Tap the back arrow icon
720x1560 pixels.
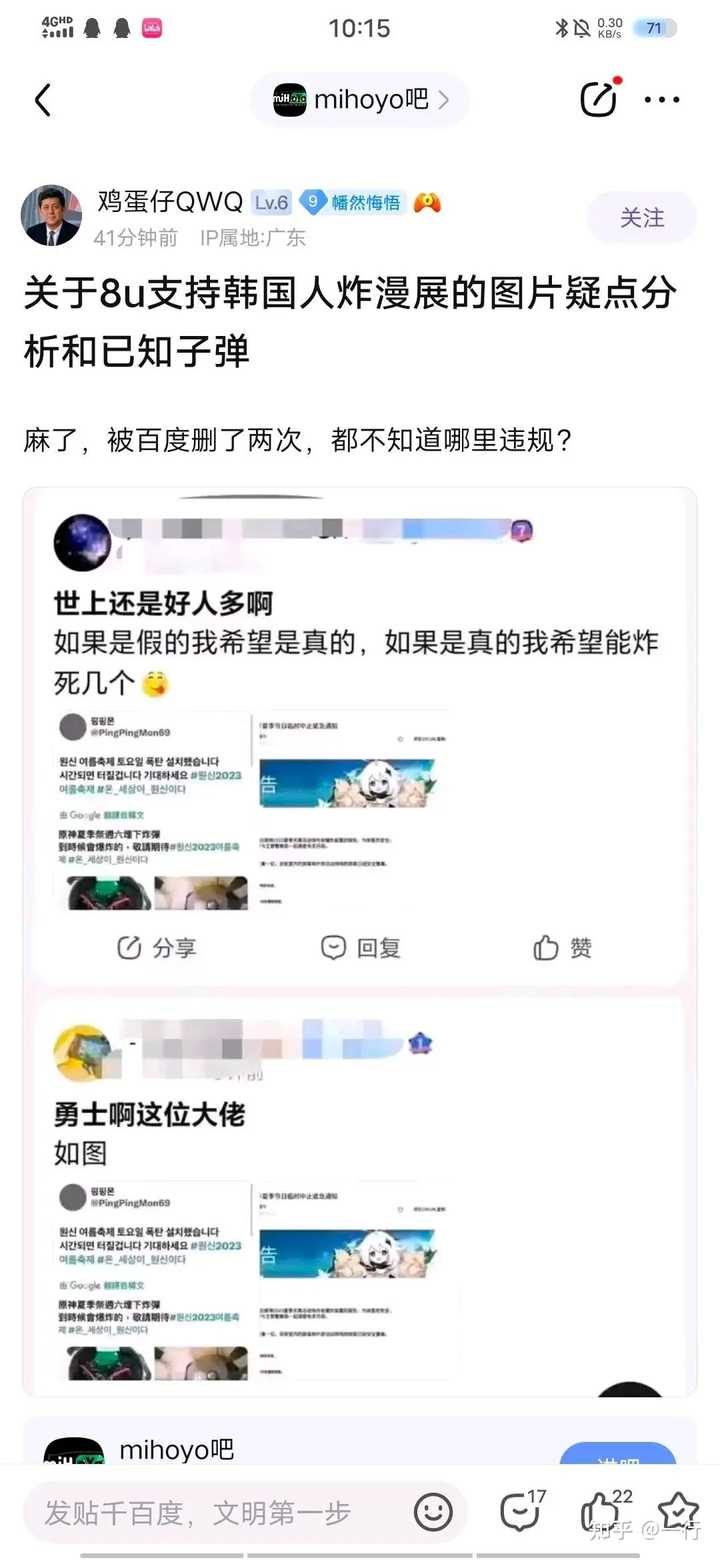point(42,100)
